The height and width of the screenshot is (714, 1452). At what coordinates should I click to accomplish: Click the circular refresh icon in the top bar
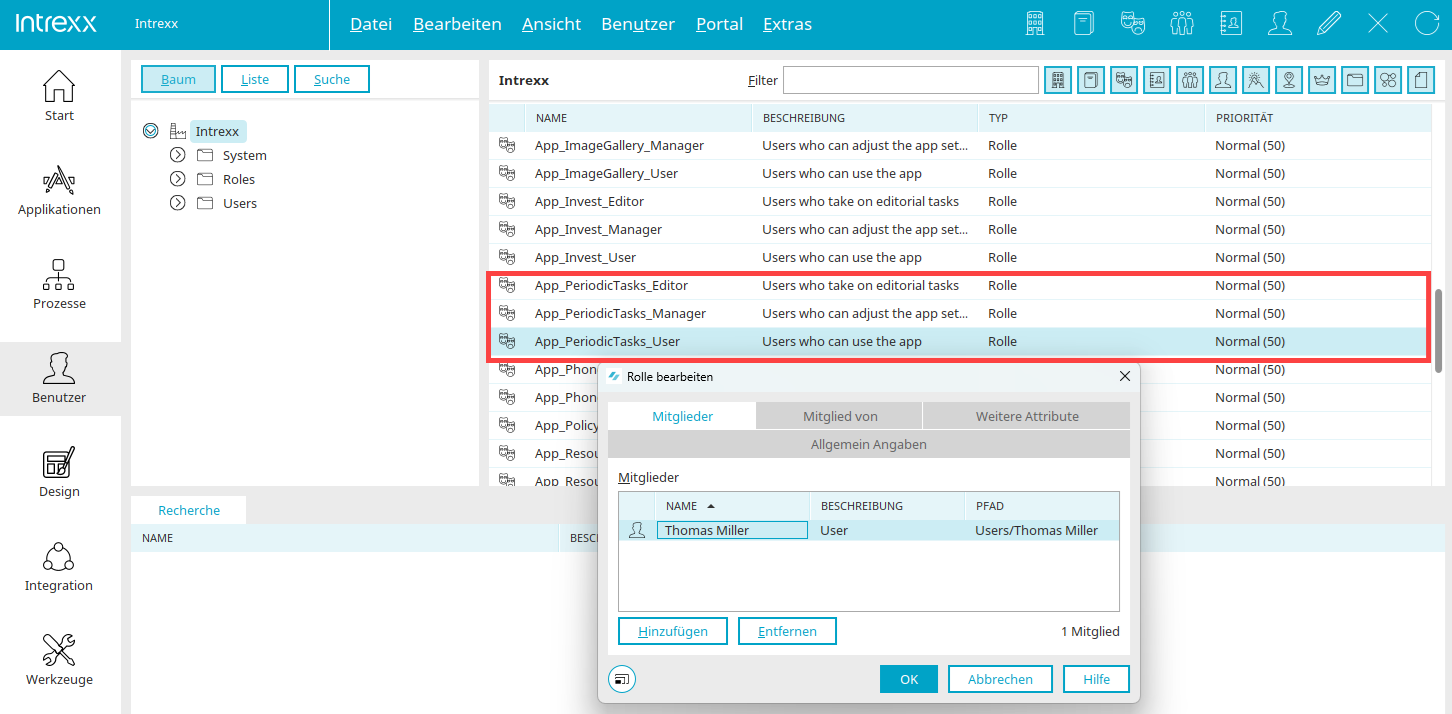(1427, 24)
